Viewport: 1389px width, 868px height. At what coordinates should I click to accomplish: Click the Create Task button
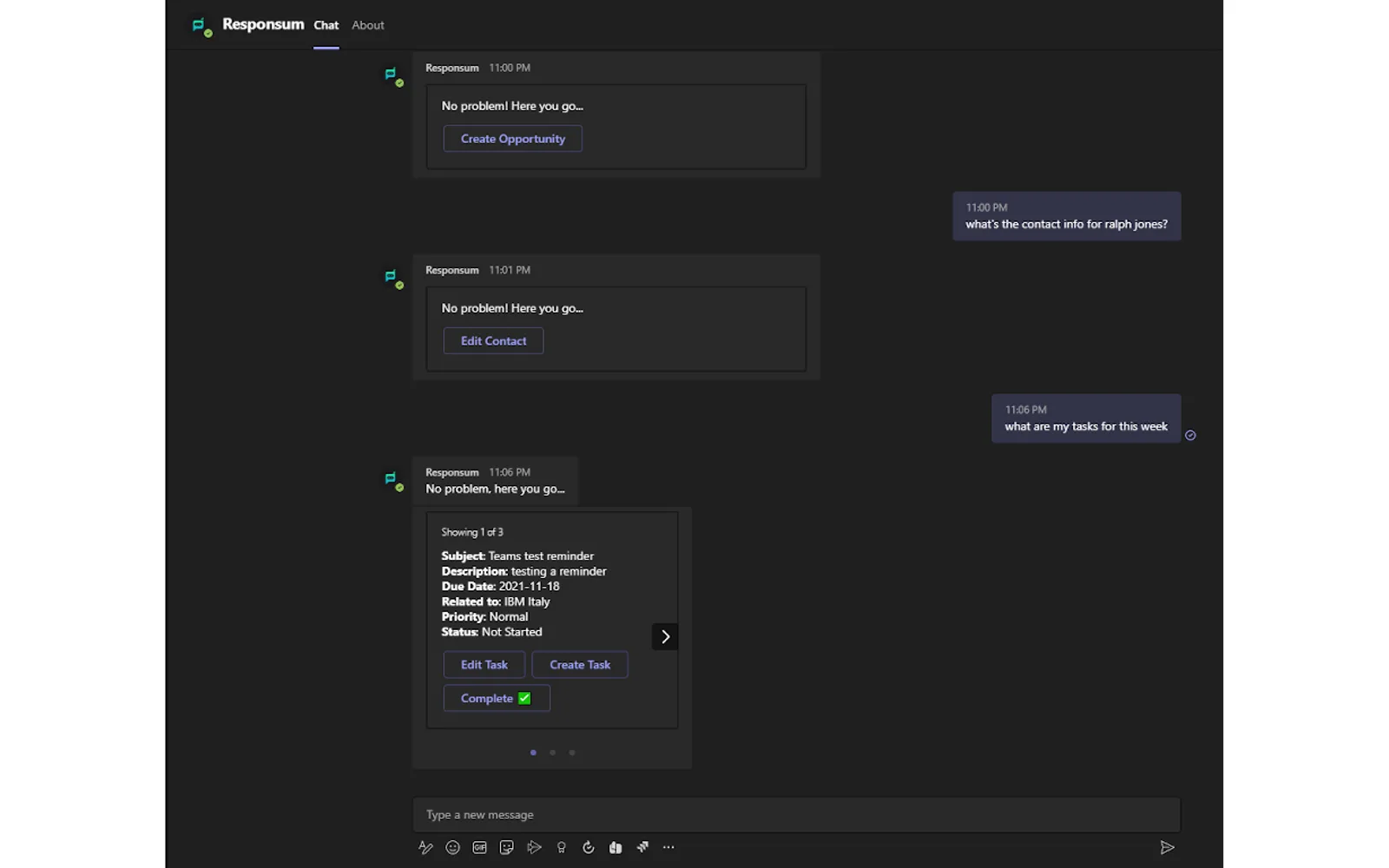coord(580,665)
